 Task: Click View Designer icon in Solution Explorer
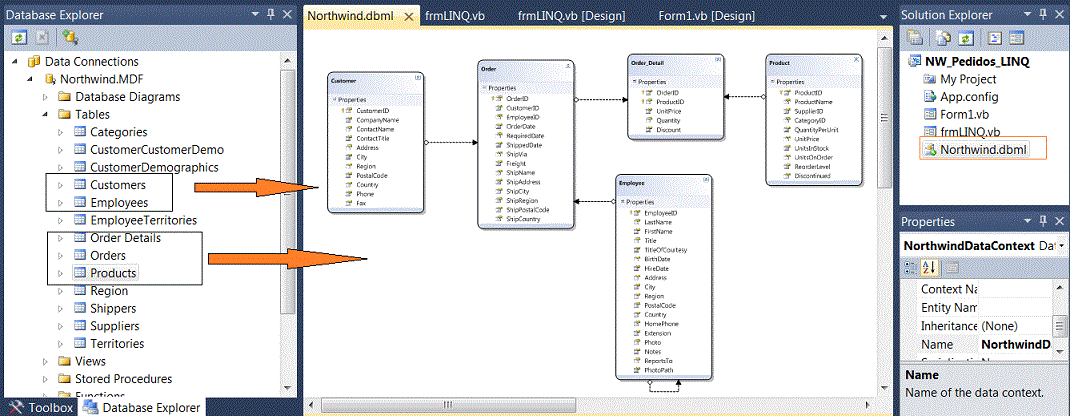(1016, 38)
